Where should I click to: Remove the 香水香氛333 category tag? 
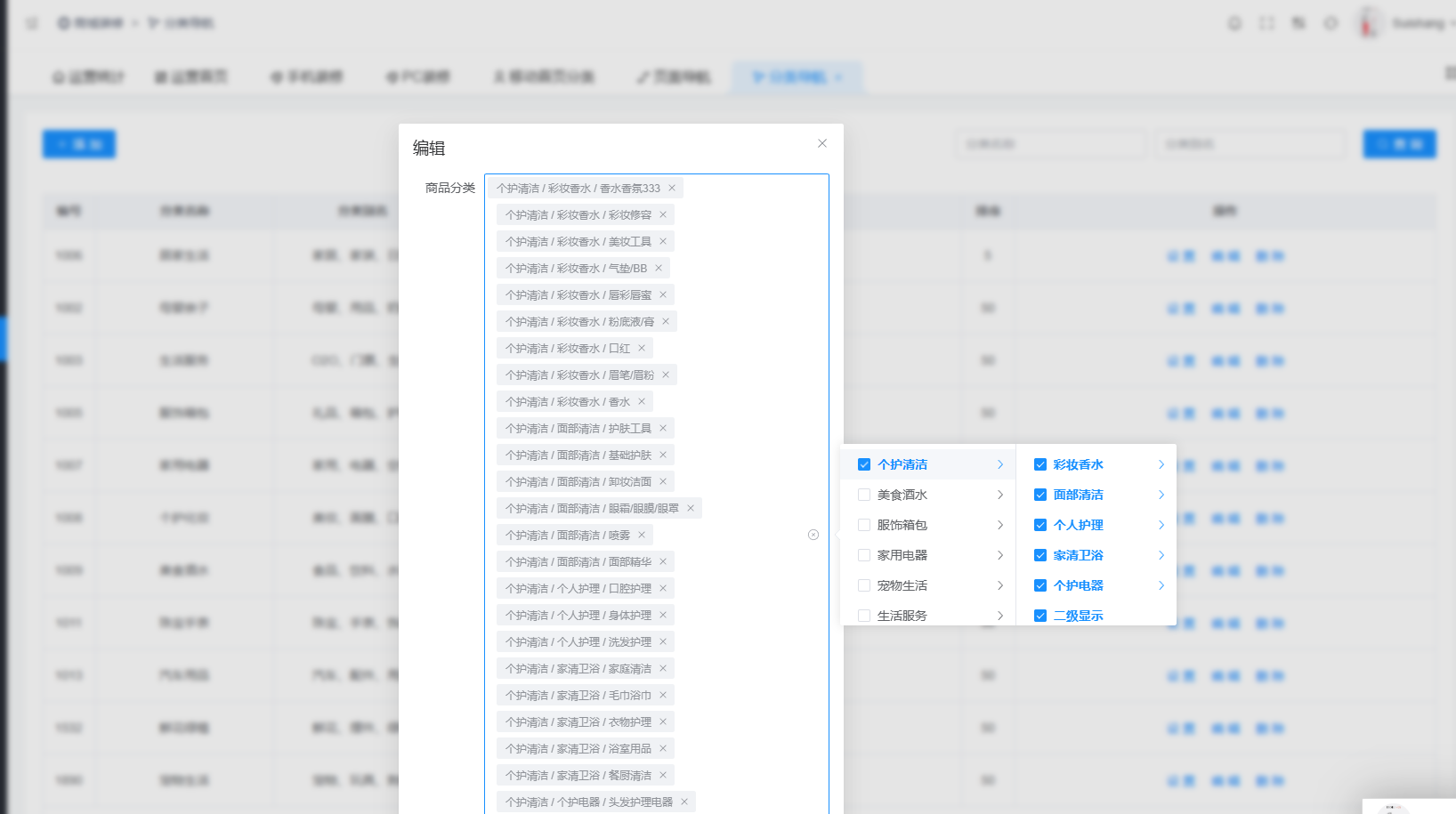pyautogui.click(x=672, y=188)
